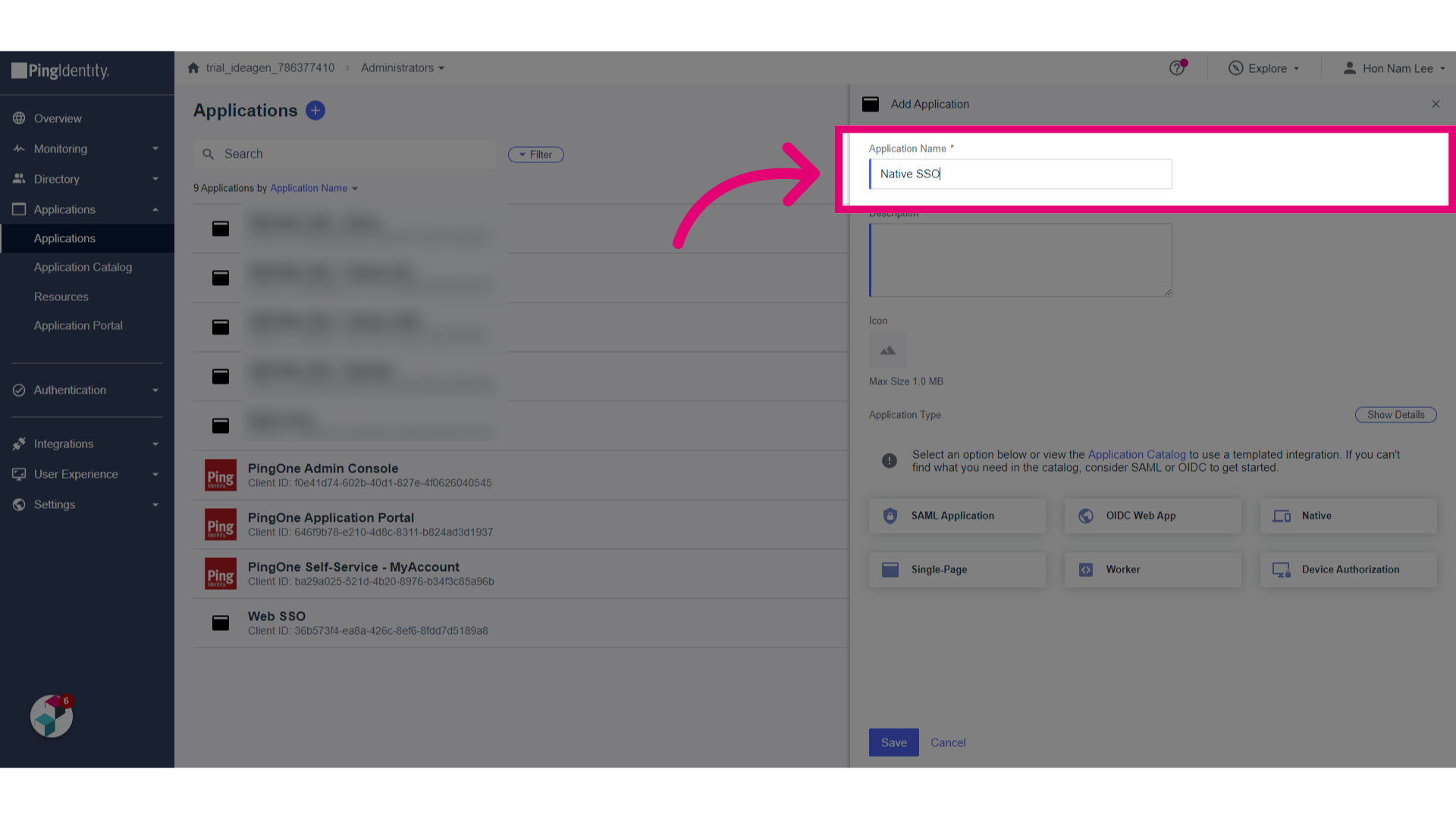Click the Overview globe icon

coord(19,118)
